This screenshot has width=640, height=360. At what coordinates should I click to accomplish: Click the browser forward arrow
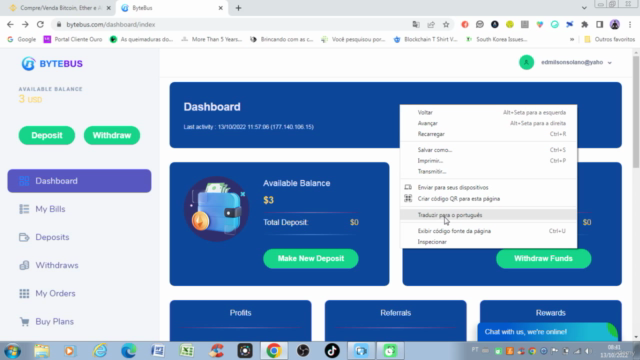pyautogui.click(x=25, y=24)
